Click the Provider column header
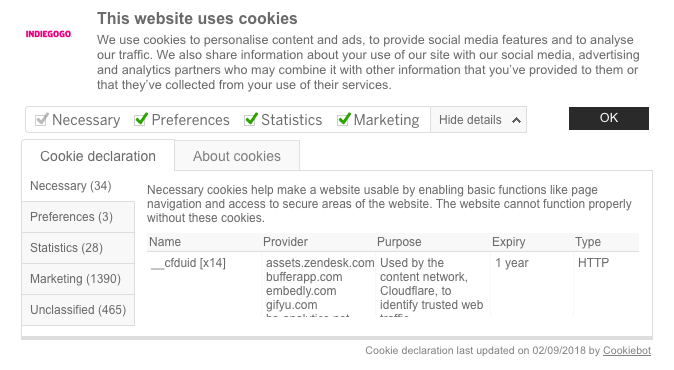The width and height of the screenshot is (674, 370). click(285, 242)
